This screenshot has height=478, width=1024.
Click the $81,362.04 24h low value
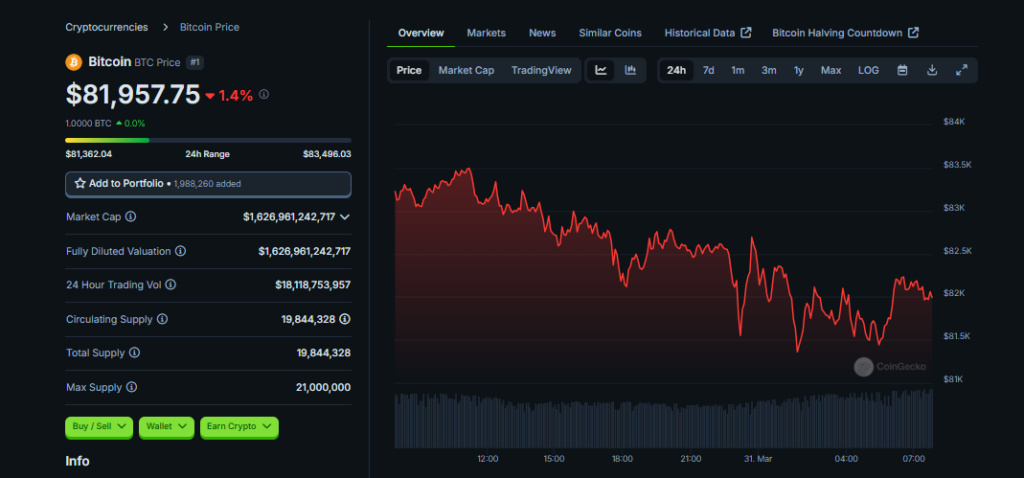point(89,154)
